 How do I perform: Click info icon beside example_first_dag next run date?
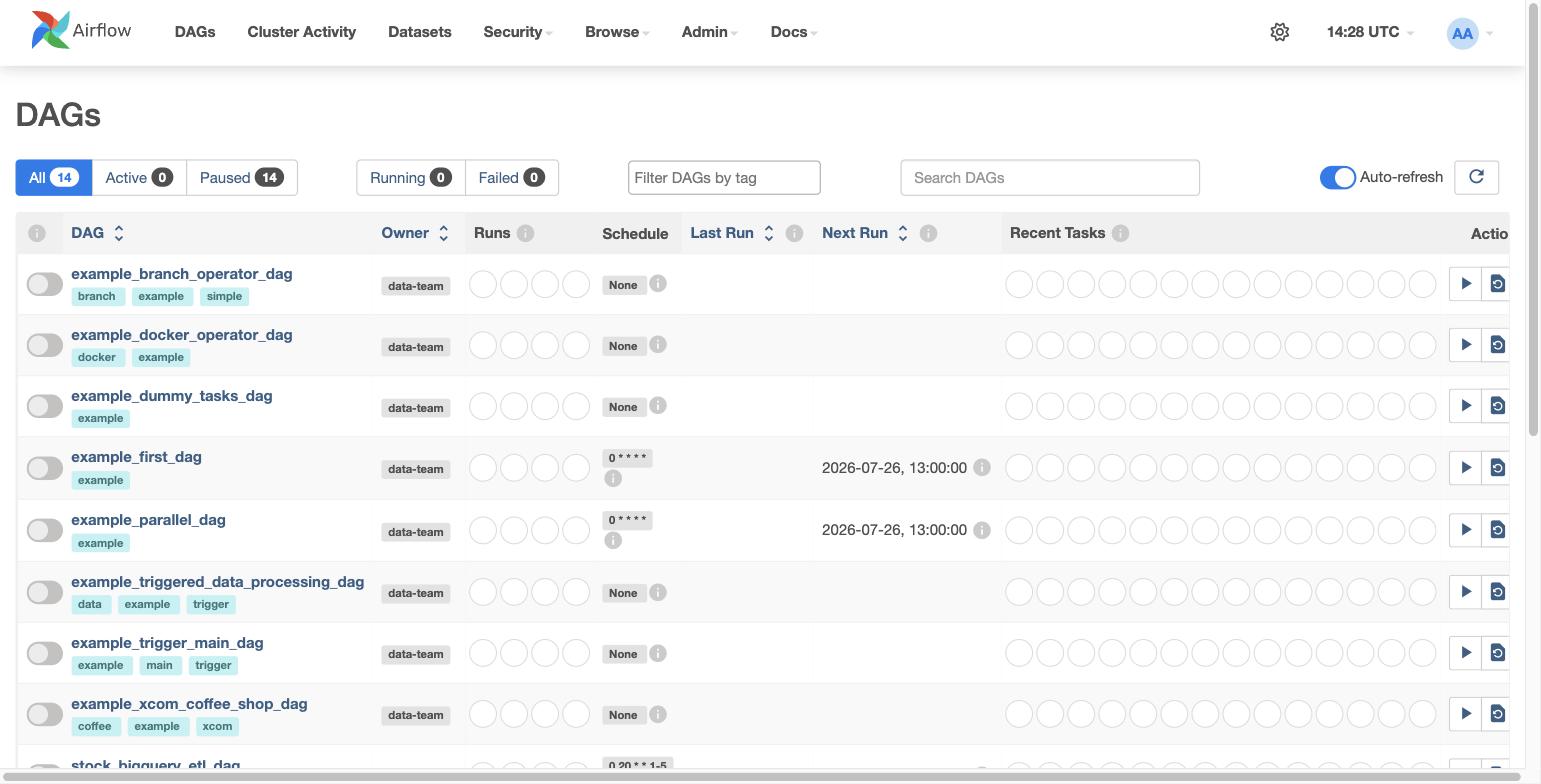(982, 467)
